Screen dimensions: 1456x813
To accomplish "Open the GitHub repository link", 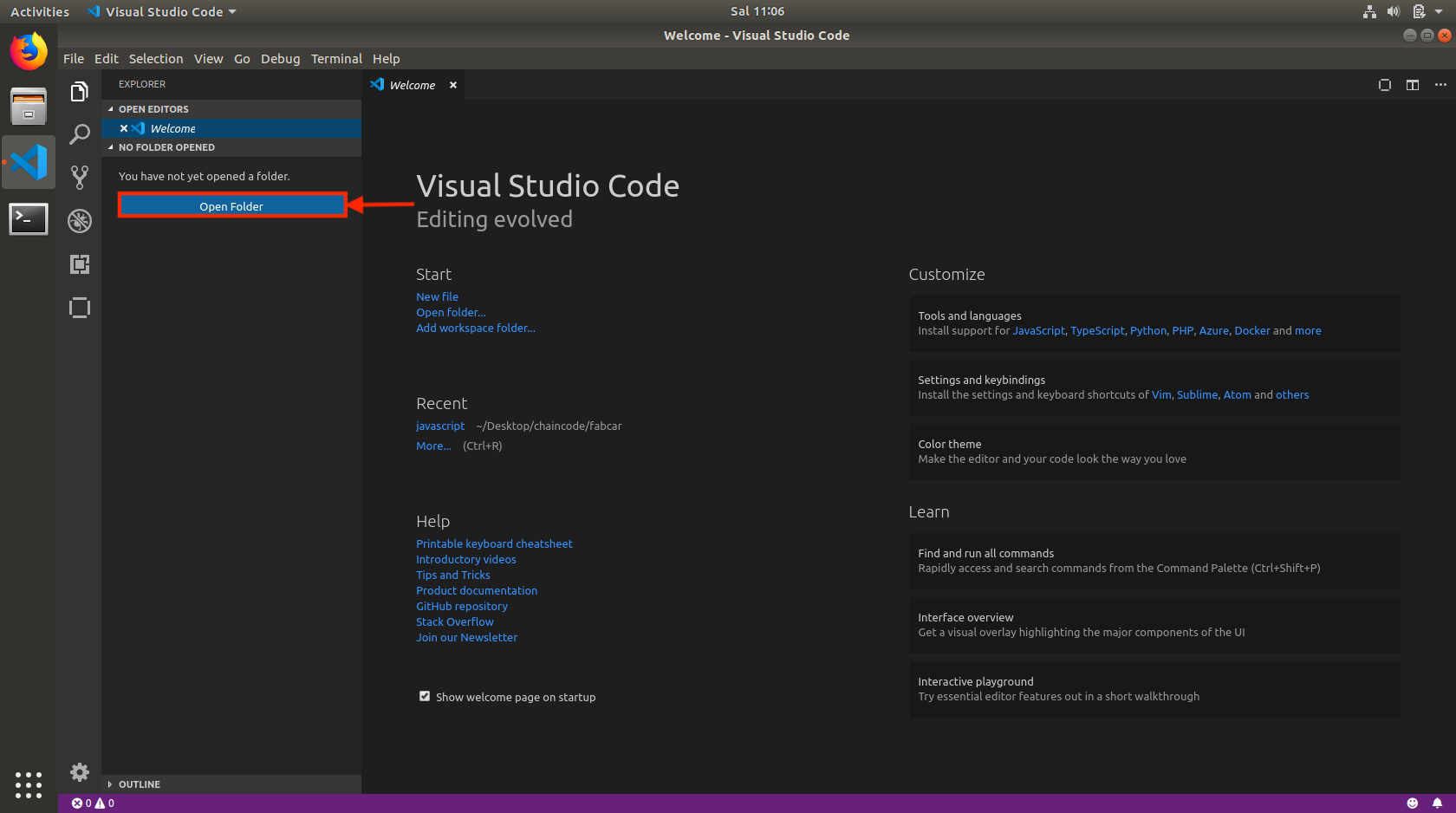I will tap(462, 606).
